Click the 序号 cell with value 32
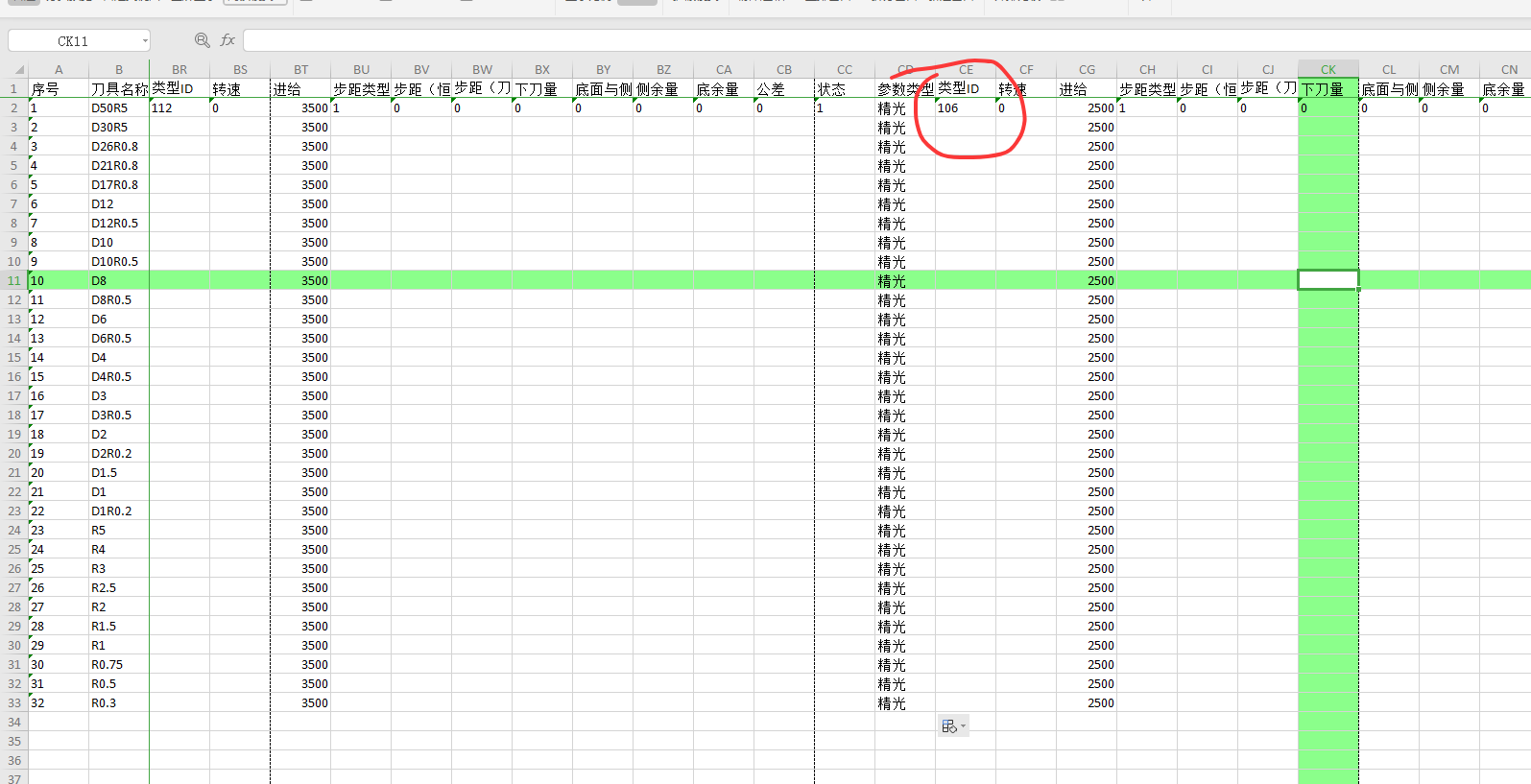 pyautogui.click(x=59, y=702)
